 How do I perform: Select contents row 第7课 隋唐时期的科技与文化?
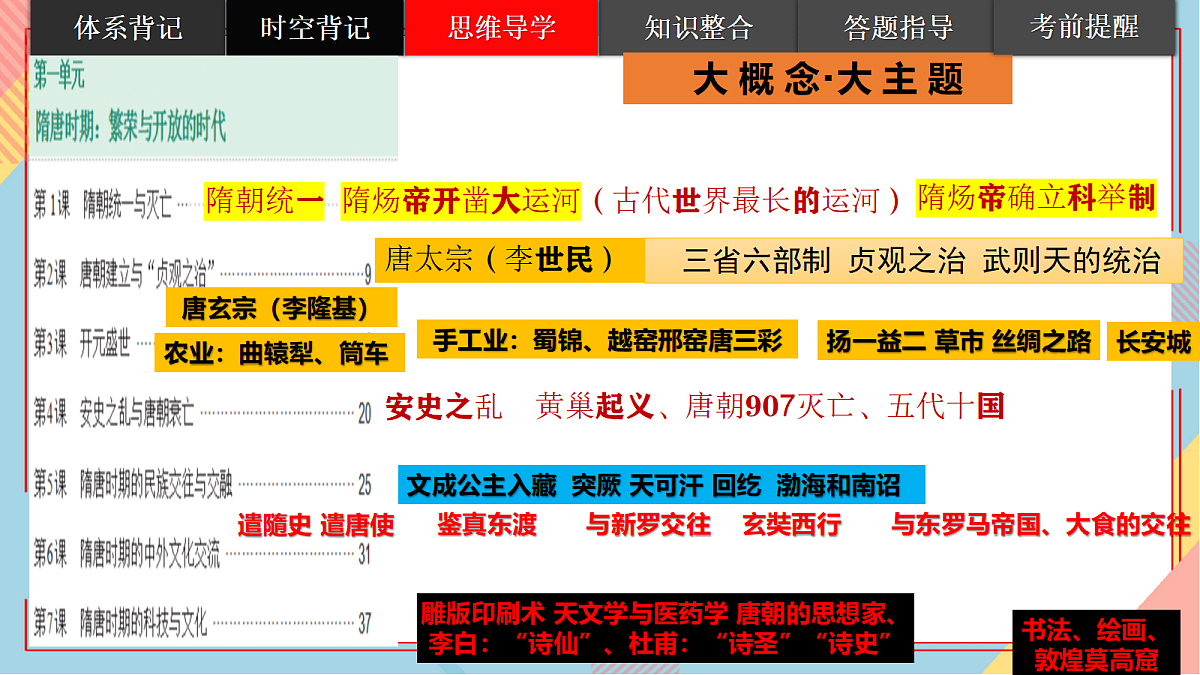(x=203, y=625)
